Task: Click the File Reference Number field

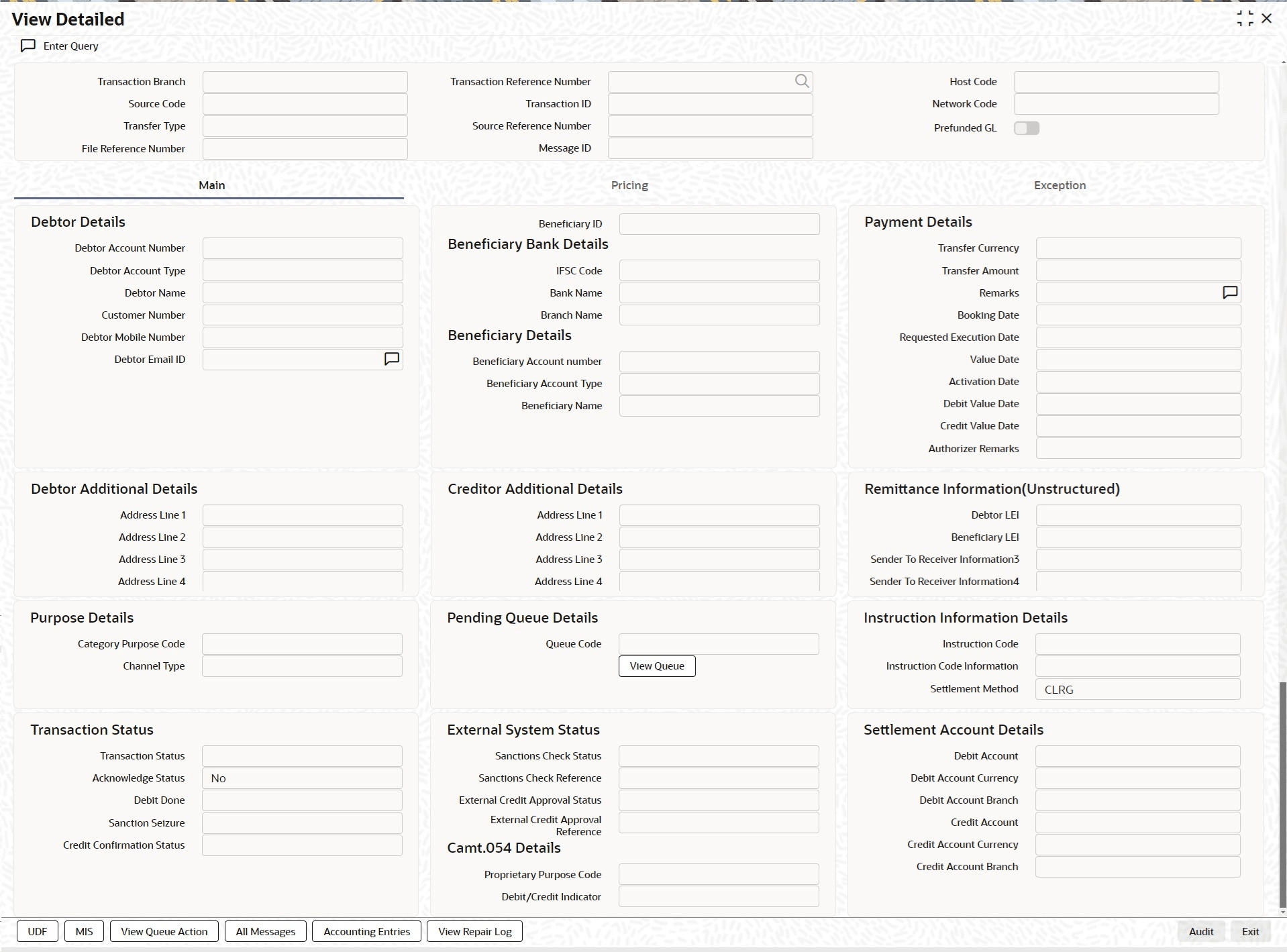Action: click(x=305, y=149)
